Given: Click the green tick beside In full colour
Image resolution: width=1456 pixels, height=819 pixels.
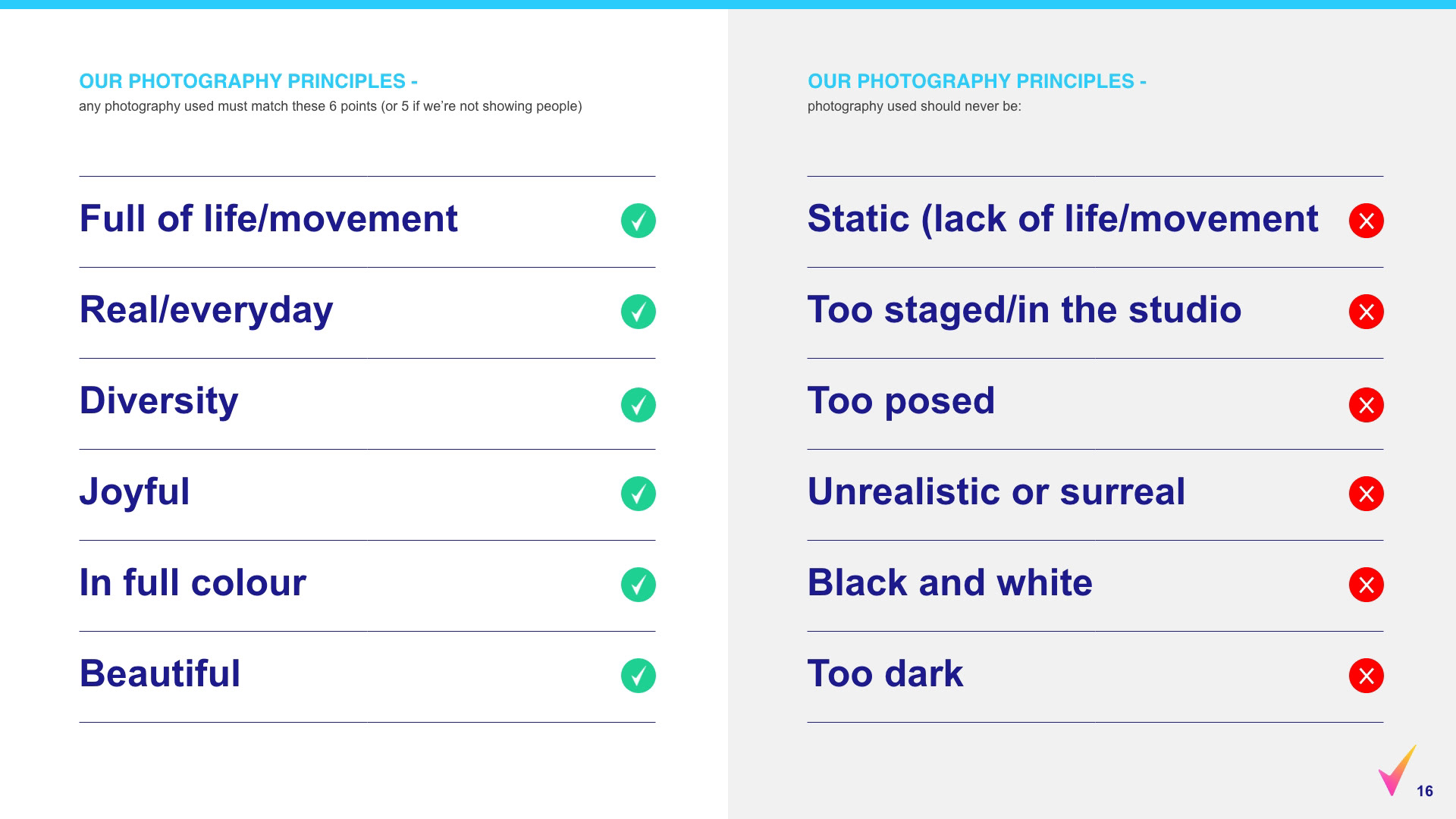Looking at the screenshot, I should click(x=638, y=585).
